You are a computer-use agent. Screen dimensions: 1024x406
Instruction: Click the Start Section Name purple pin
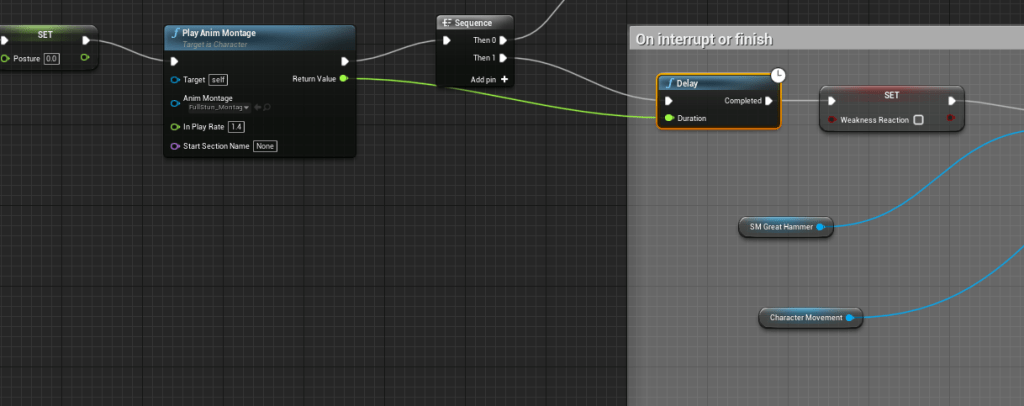click(x=175, y=146)
